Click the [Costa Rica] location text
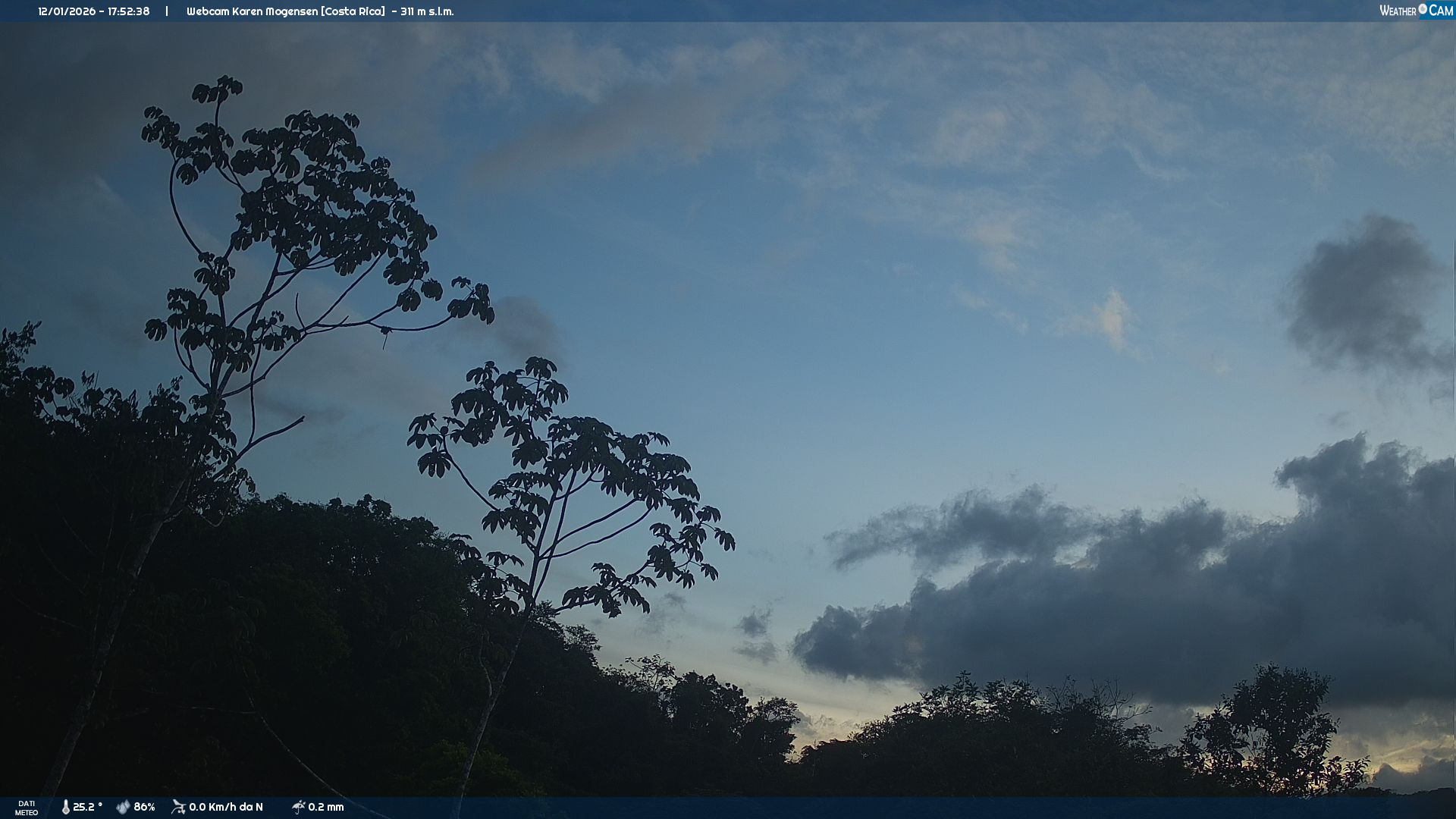Viewport: 1456px width, 819px height. point(353,11)
